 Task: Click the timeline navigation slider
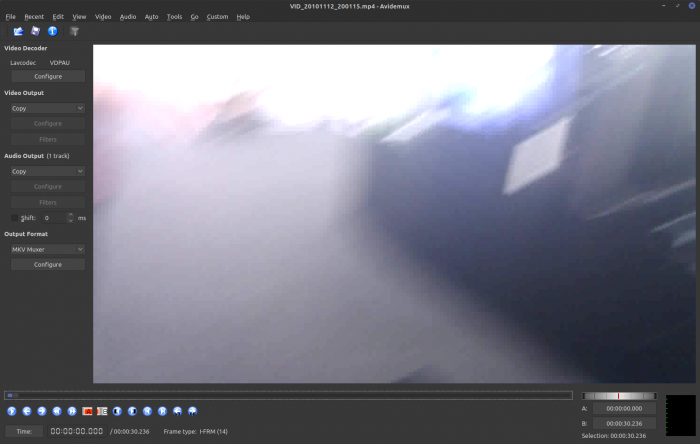pyautogui.click(x=288, y=395)
